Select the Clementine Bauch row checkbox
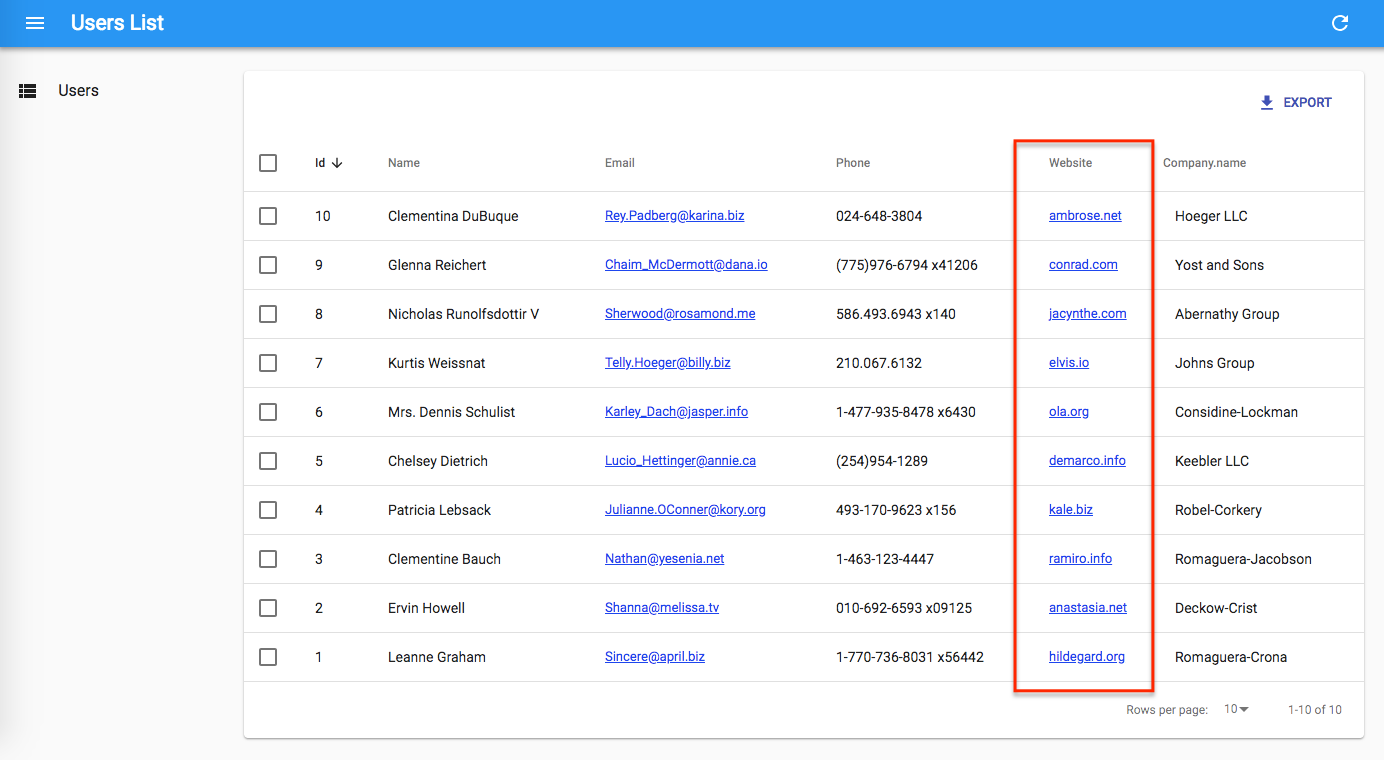 click(268, 559)
